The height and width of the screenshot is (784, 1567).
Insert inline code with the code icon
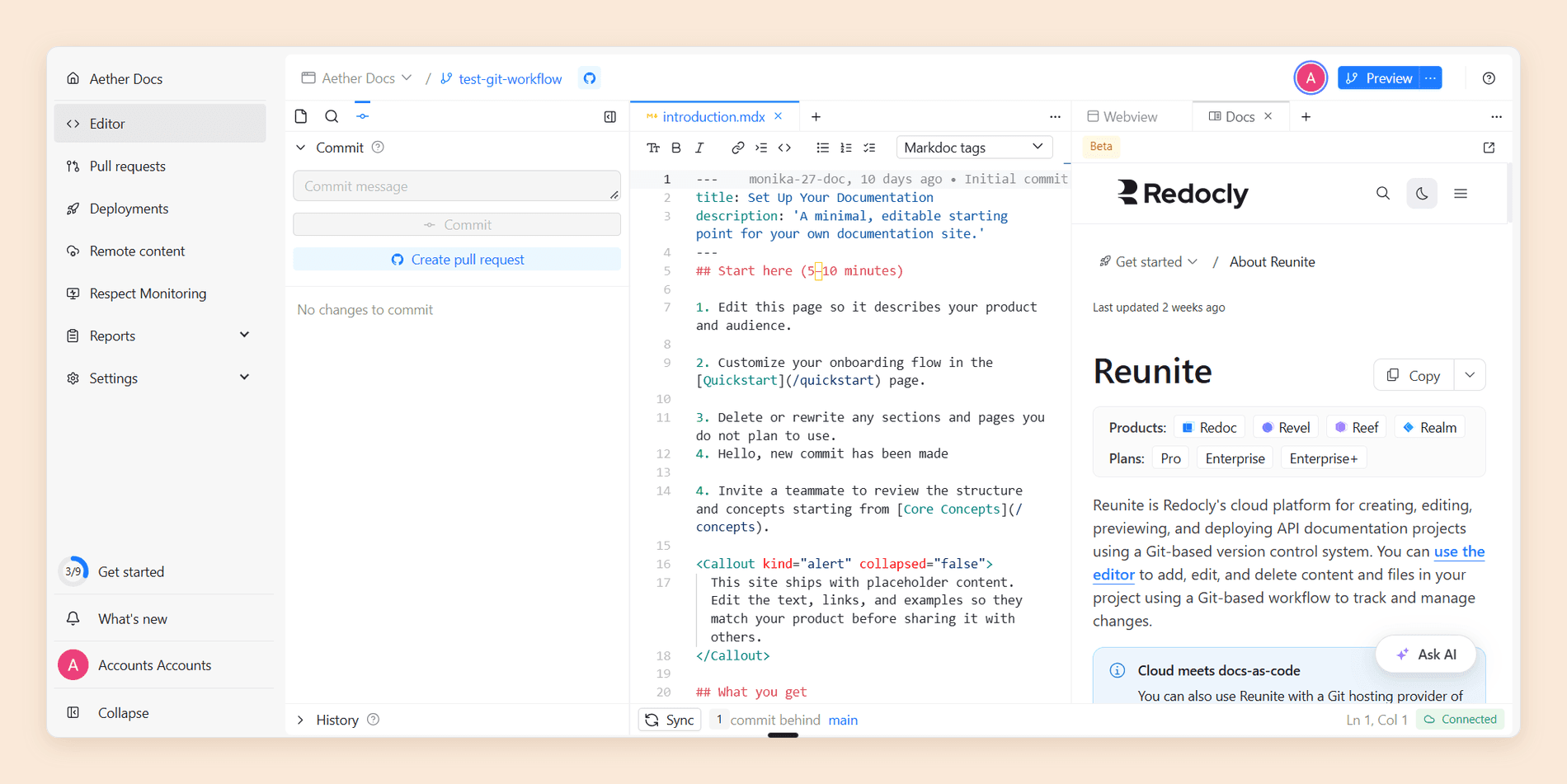point(785,148)
